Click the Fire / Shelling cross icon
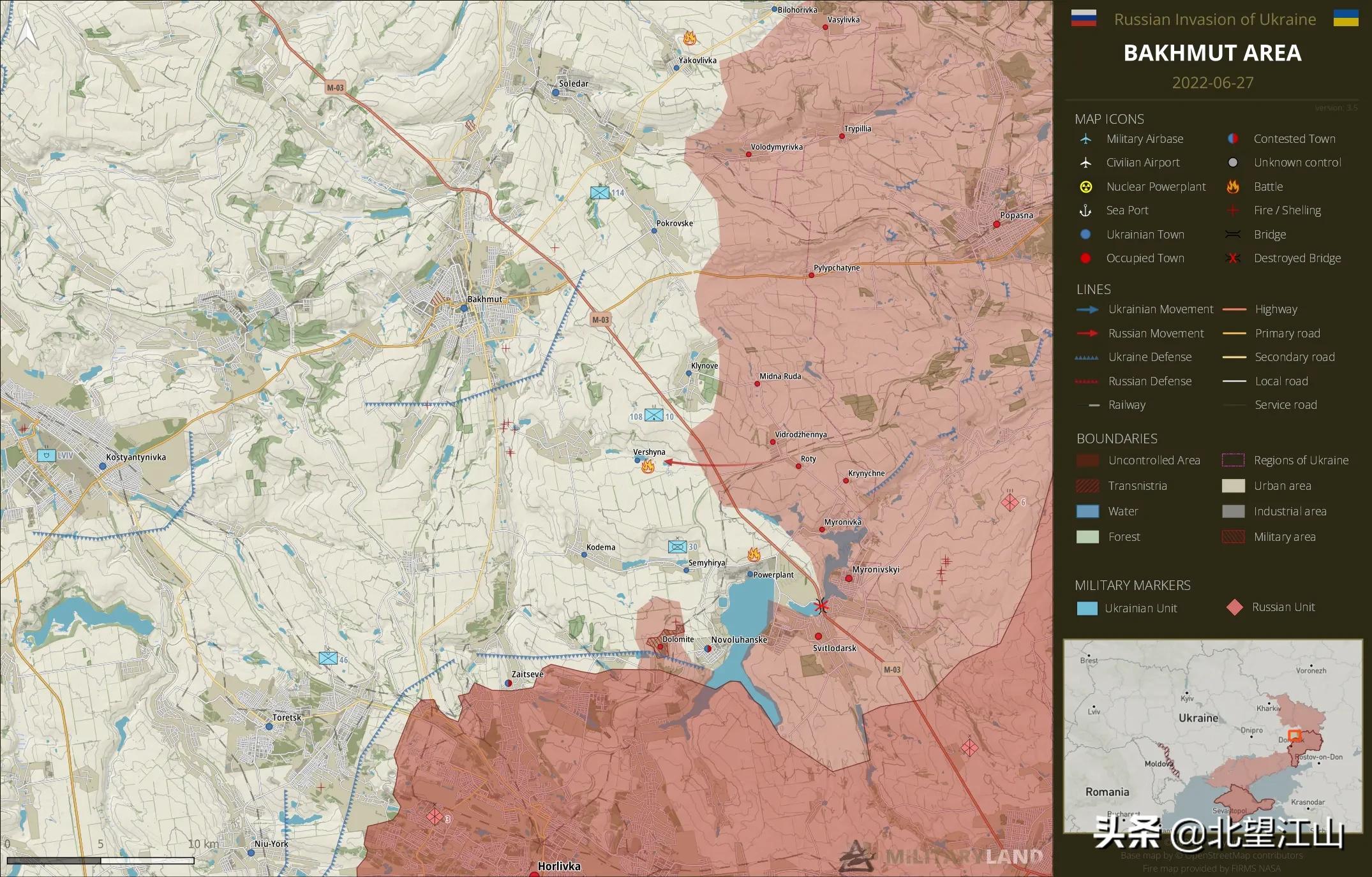This screenshot has width=1372, height=877. (x=1232, y=210)
